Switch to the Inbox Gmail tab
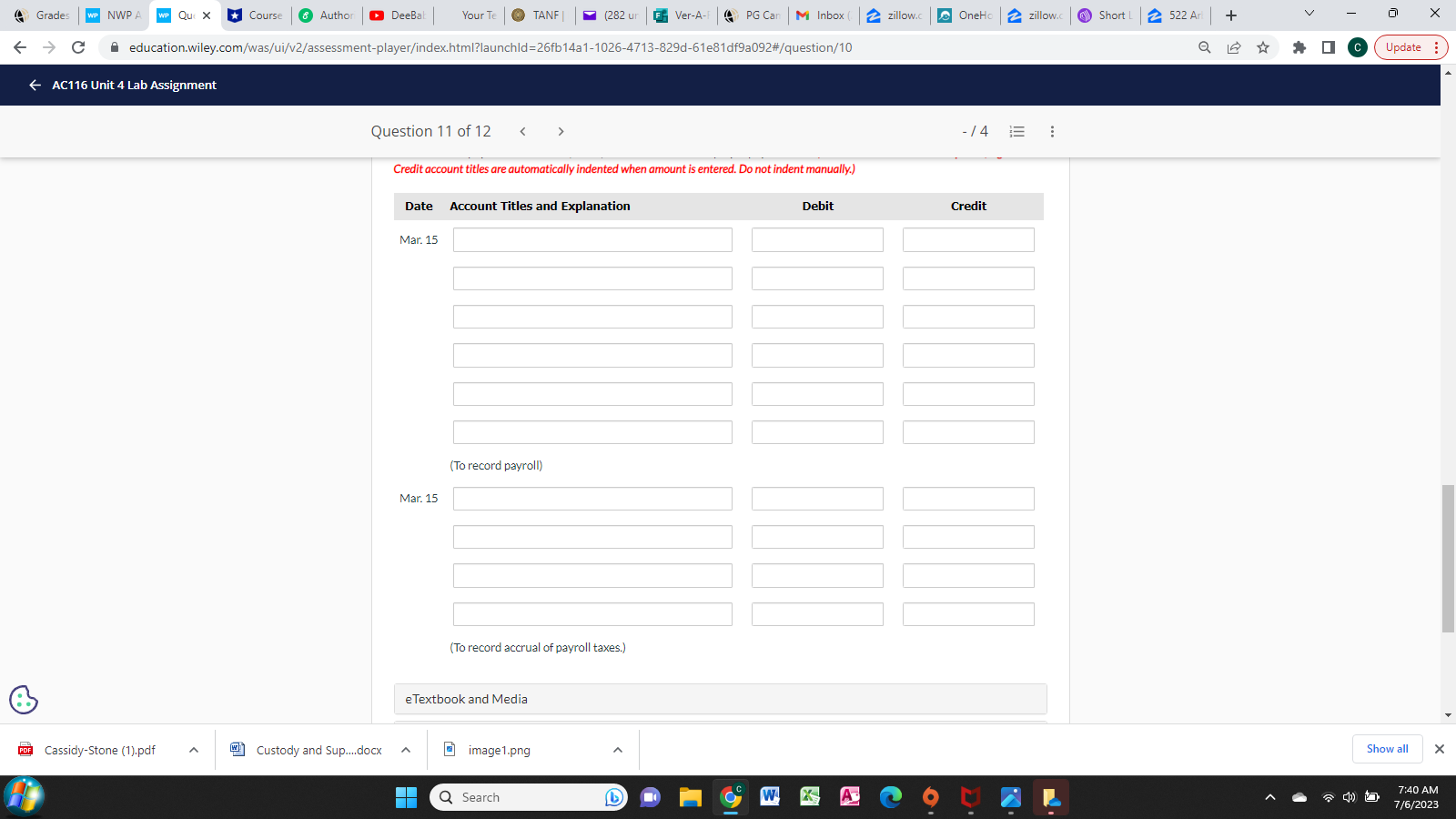The image size is (1456, 819). pyautogui.click(x=822, y=15)
